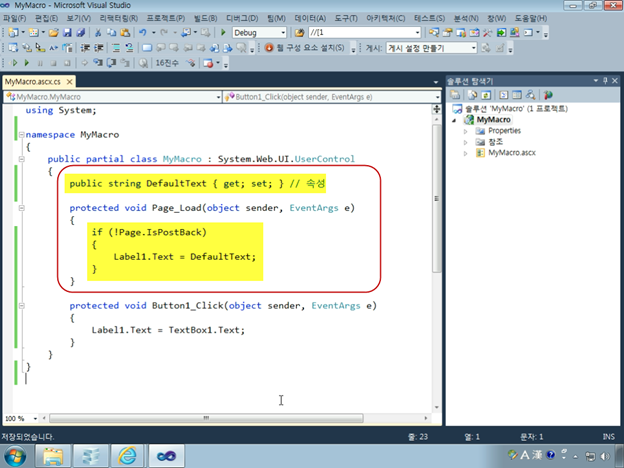Click the Command Window icon

coord(528,33)
